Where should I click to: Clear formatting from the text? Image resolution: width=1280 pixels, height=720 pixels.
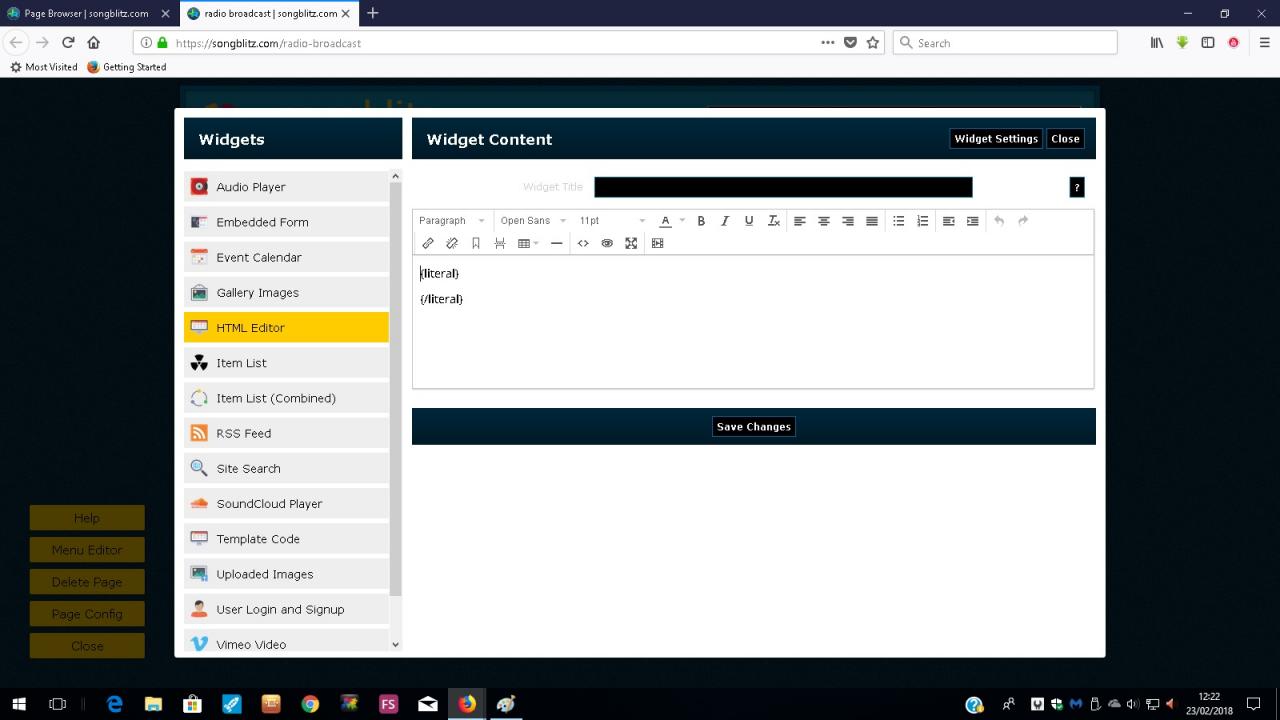(x=773, y=221)
